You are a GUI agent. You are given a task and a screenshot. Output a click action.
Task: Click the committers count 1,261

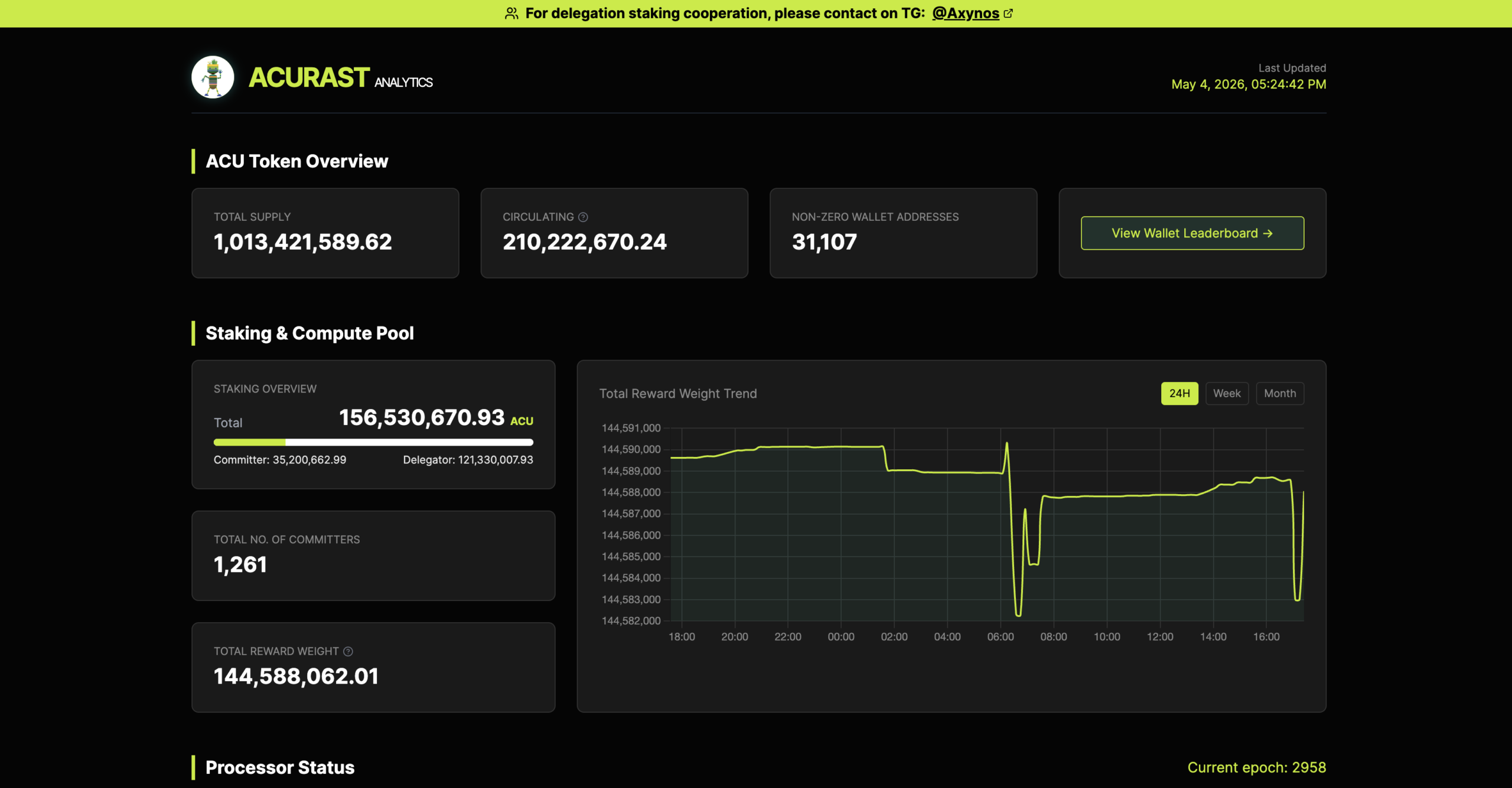(x=240, y=565)
